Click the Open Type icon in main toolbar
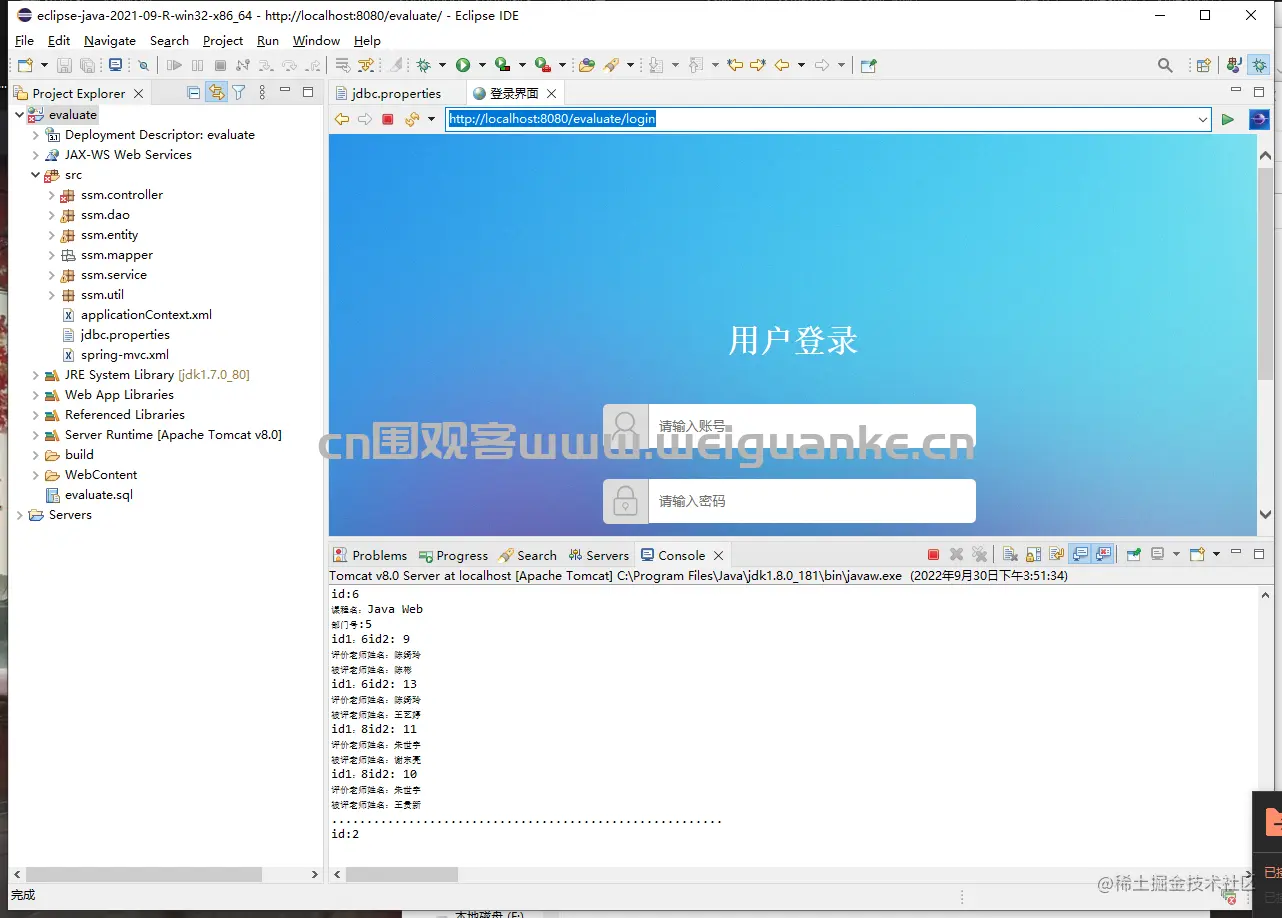This screenshot has width=1282, height=918. click(586, 65)
